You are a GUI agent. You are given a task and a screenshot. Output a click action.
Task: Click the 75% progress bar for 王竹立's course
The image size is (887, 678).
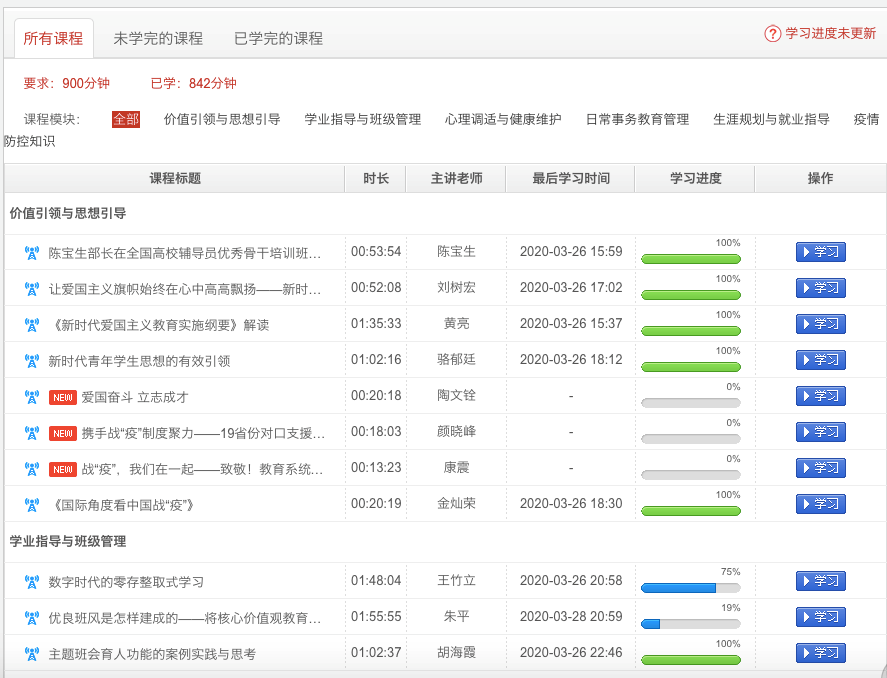pyautogui.click(x=690, y=588)
